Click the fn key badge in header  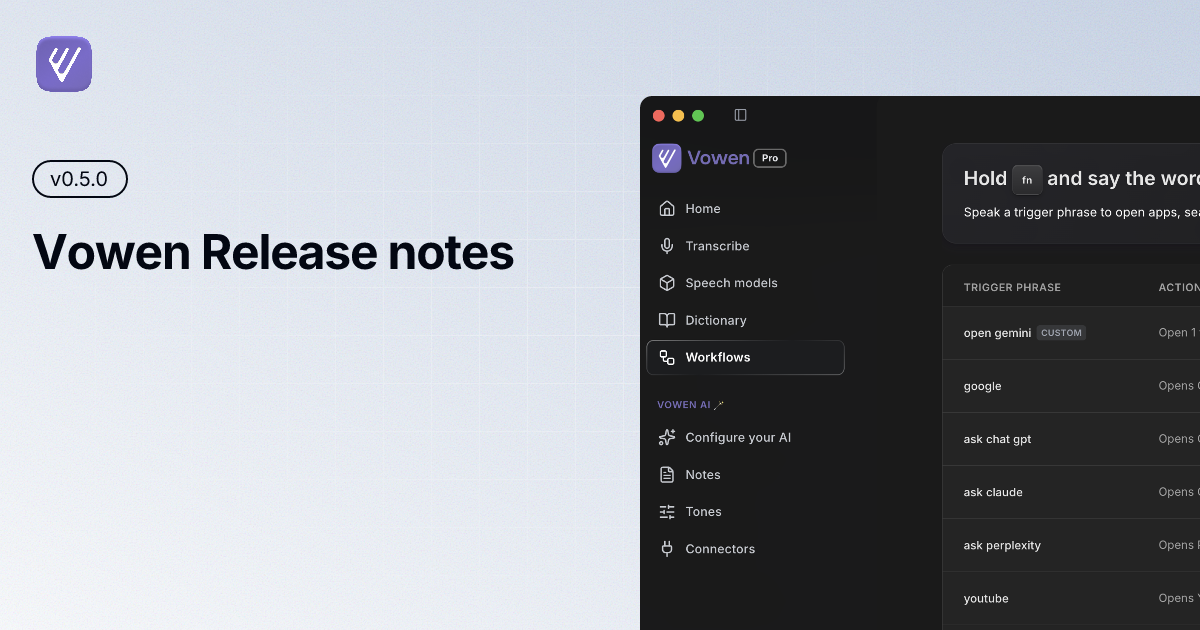click(1027, 180)
